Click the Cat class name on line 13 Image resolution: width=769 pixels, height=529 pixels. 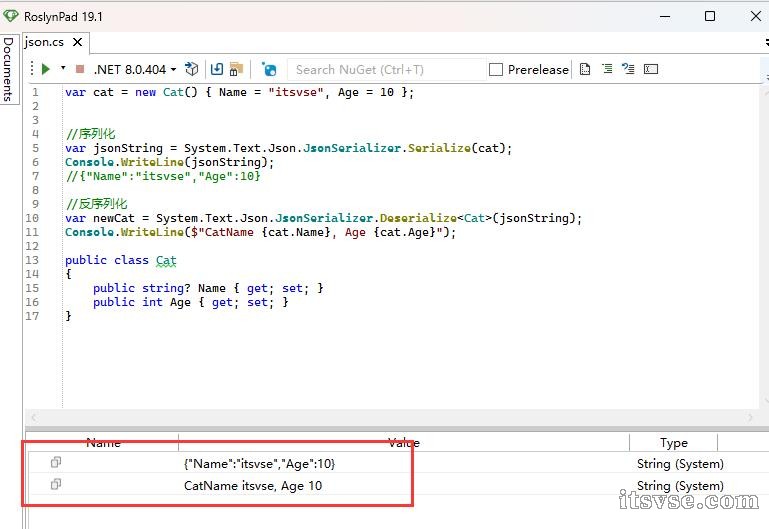166,260
